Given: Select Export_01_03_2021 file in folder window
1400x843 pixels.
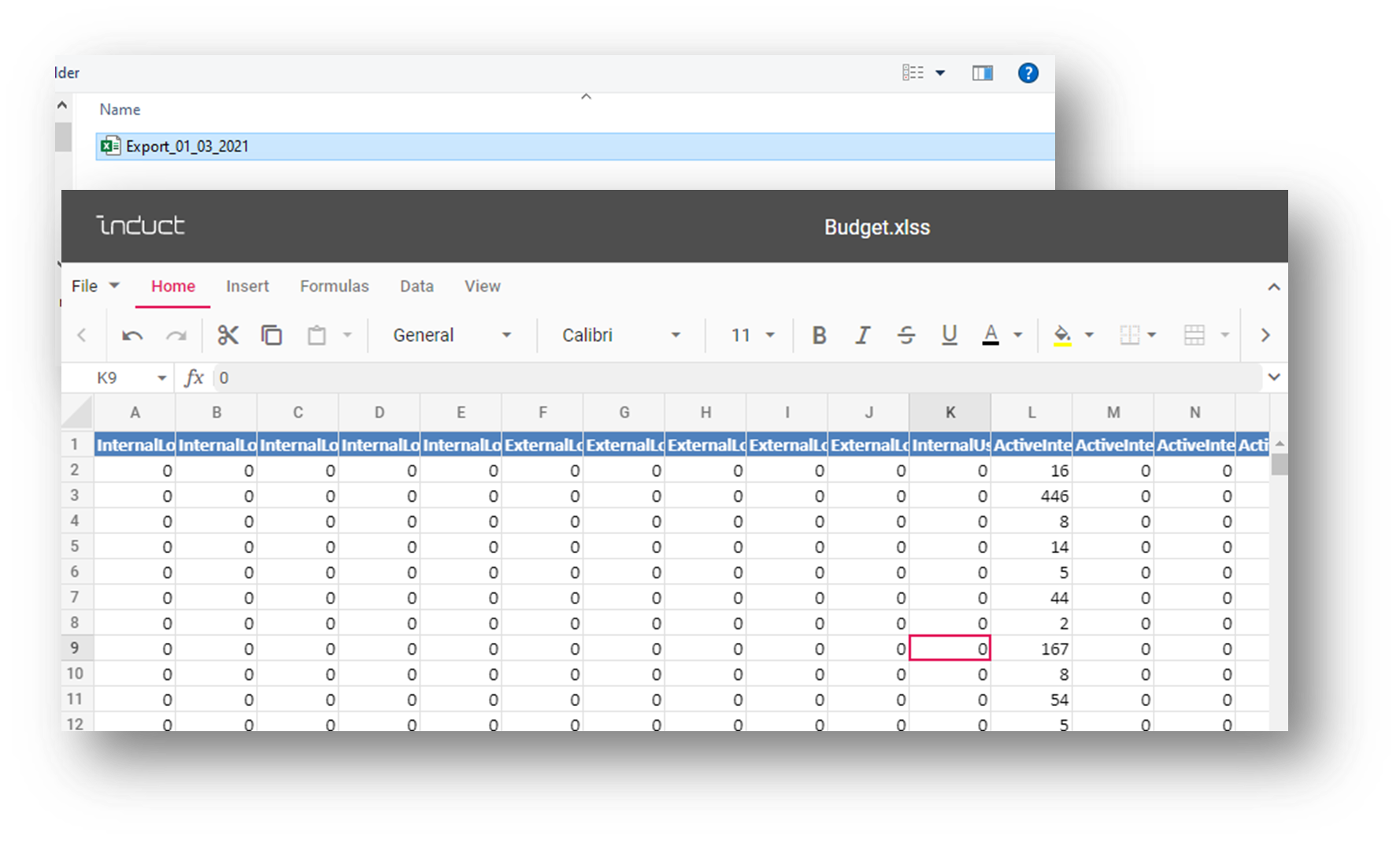Looking at the screenshot, I should (575, 147).
